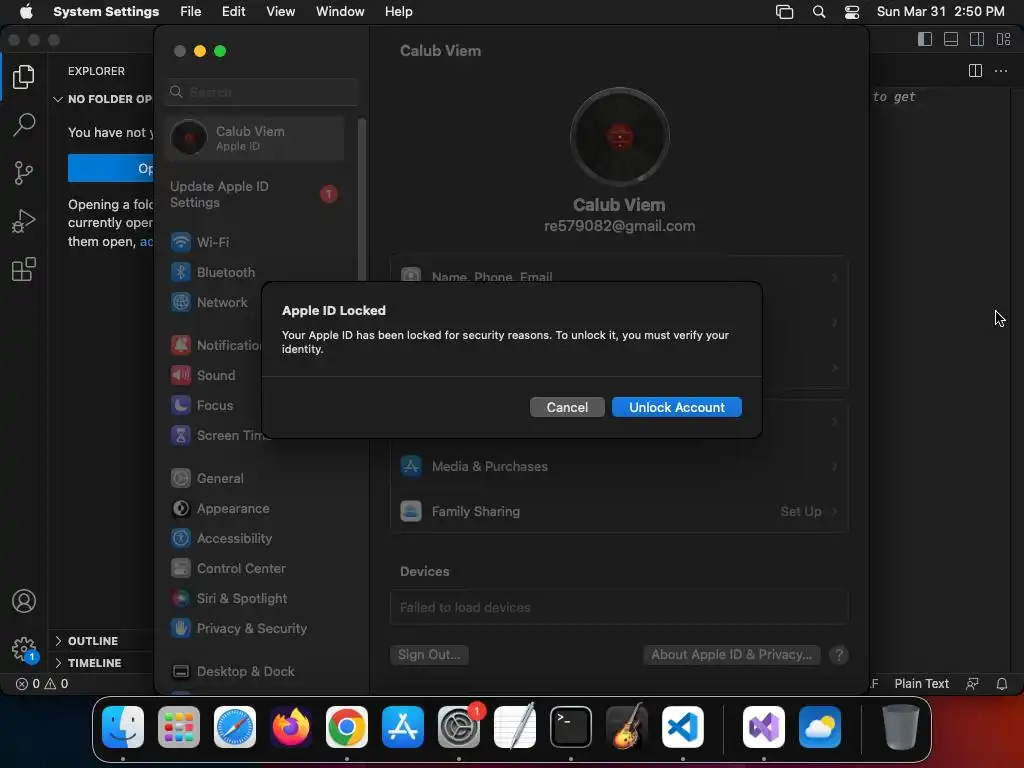1024x768 pixels.
Task: Click the Apple ID profile picture
Action: tap(619, 137)
